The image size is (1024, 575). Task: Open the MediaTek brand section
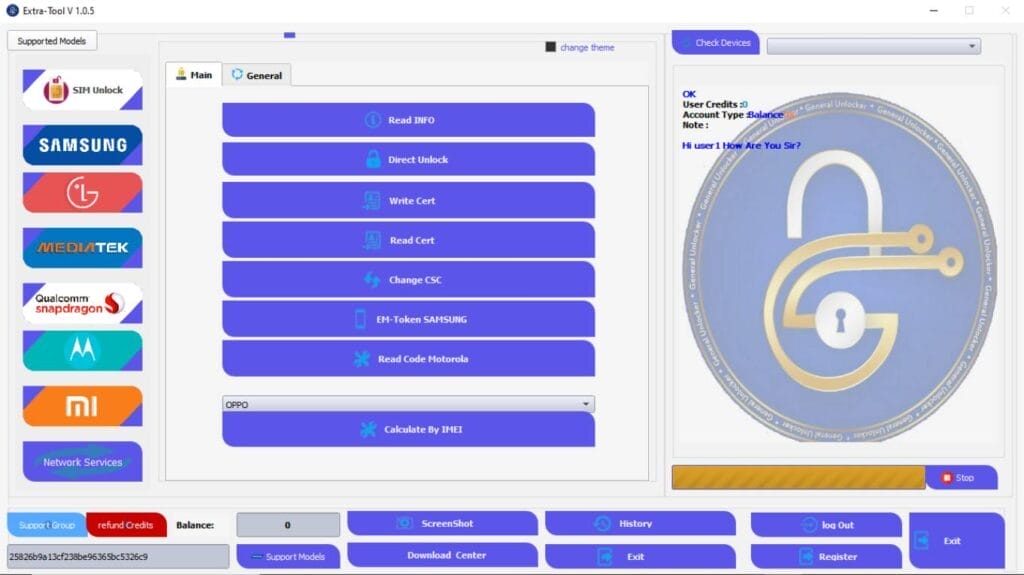[x=83, y=247]
